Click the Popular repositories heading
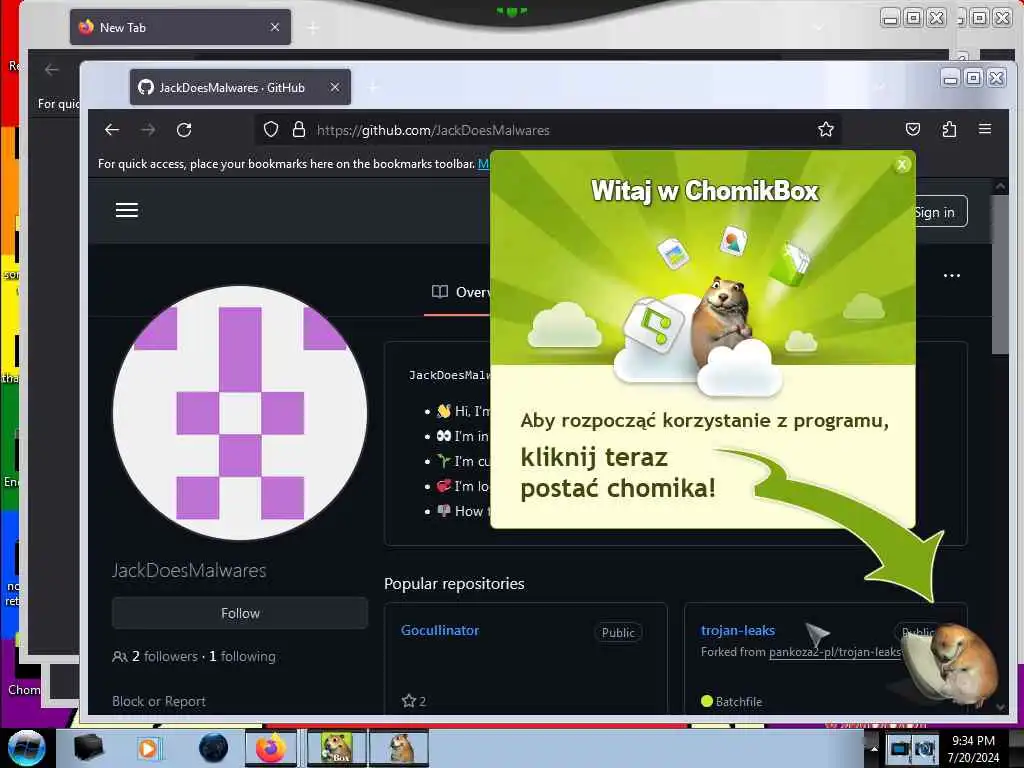 pyautogui.click(x=454, y=584)
